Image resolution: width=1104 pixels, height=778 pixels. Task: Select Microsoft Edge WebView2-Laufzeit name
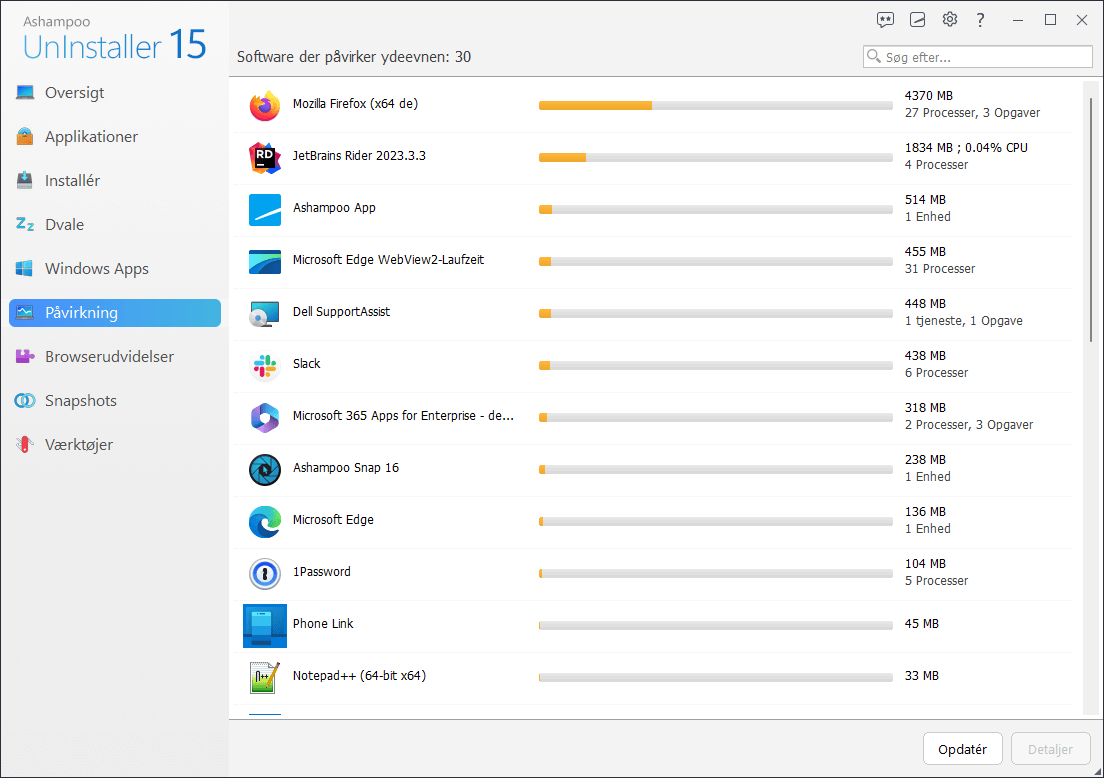(x=388, y=259)
